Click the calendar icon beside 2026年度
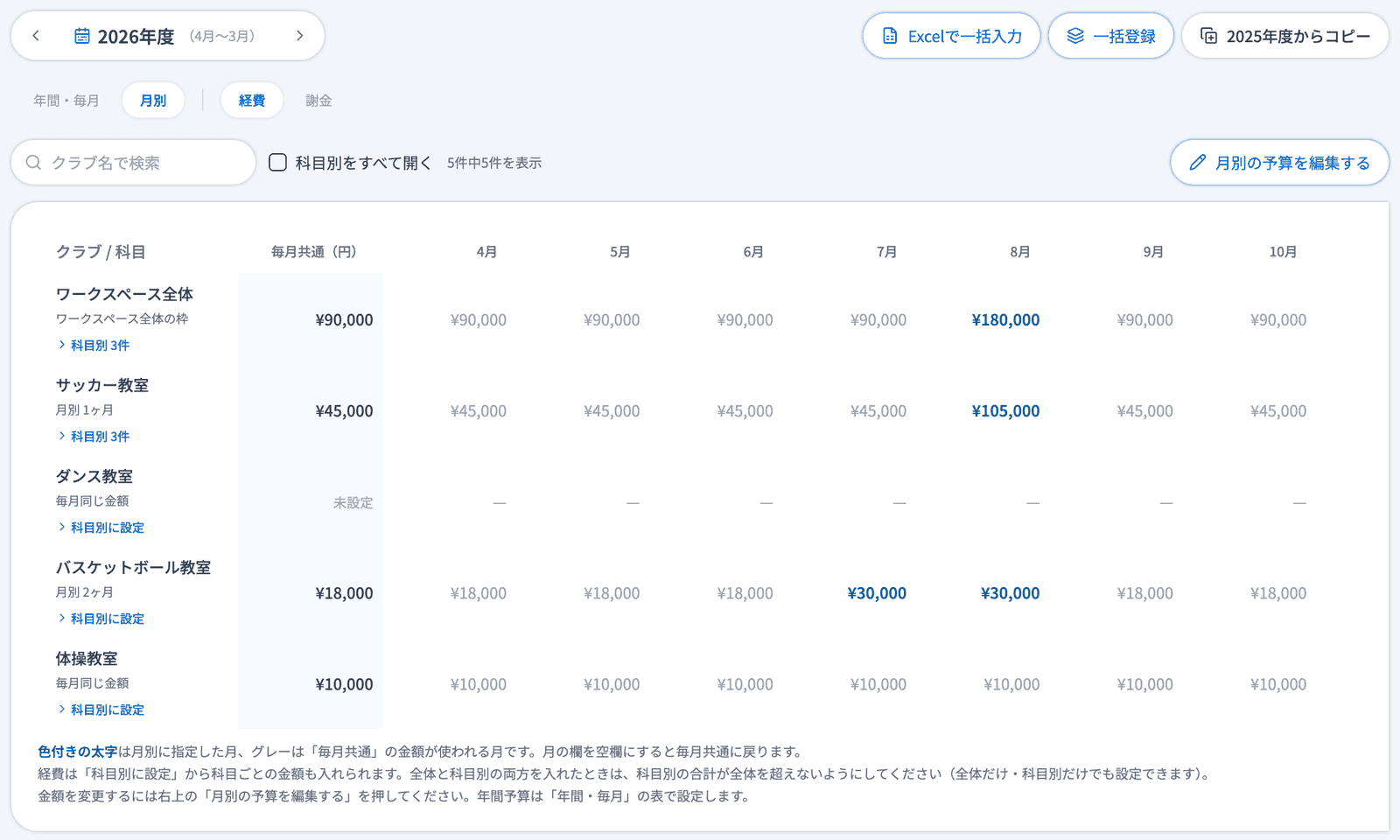The width and height of the screenshot is (1400, 840). click(x=82, y=36)
